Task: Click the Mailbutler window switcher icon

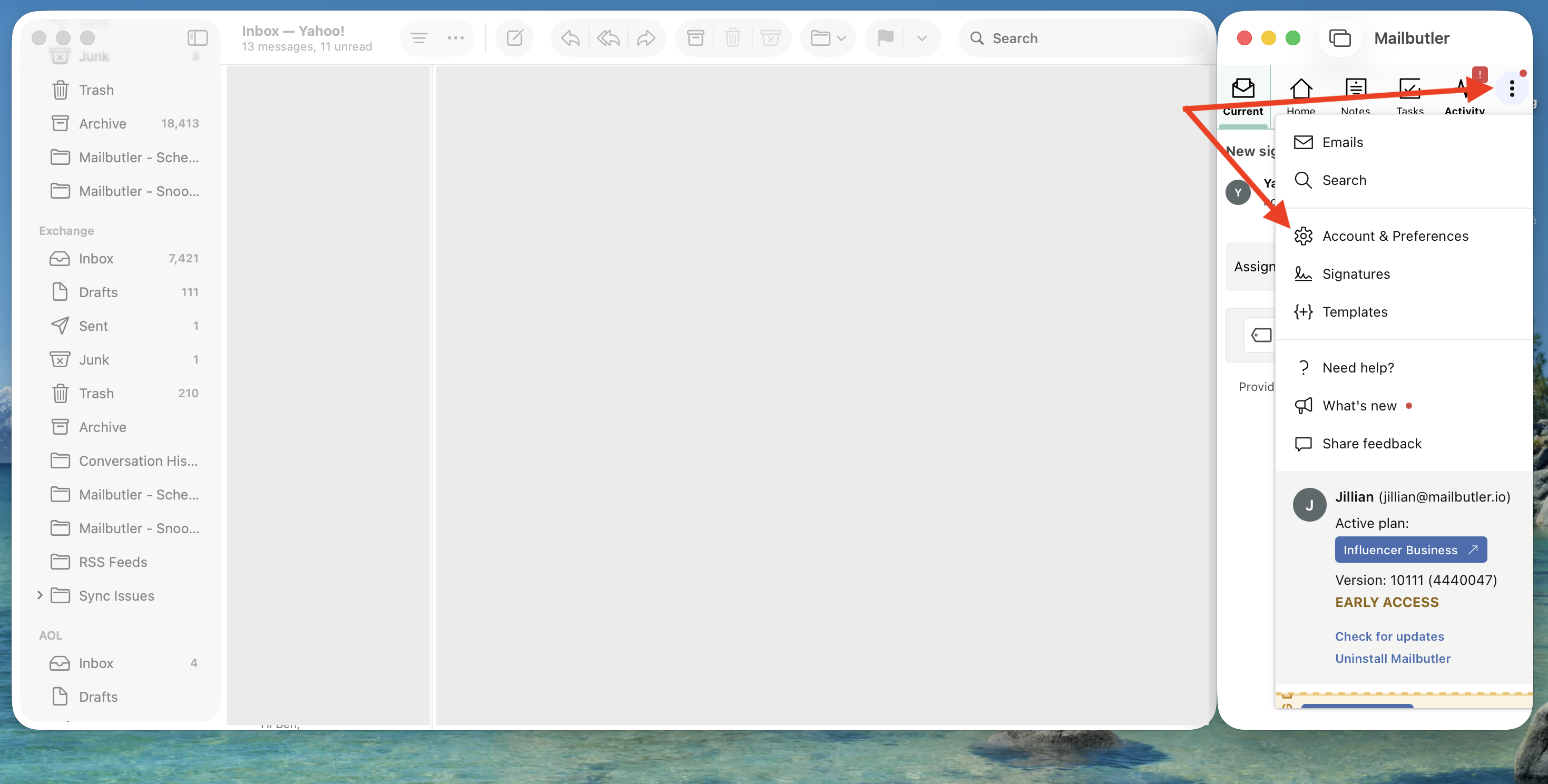Action: click(x=1339, y=38)
